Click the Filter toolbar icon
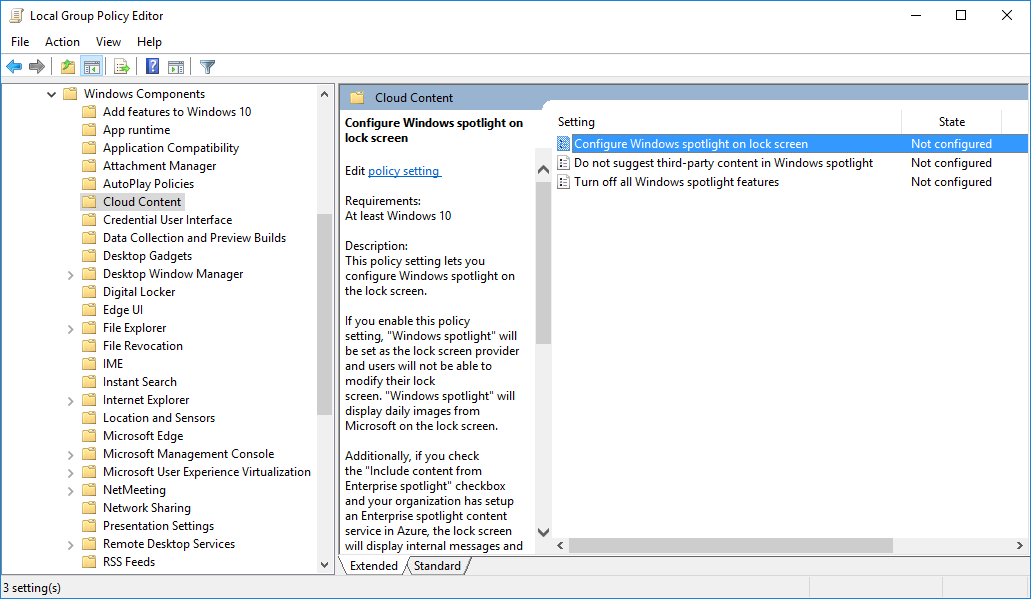Image resolution: width=1031 pixels, height=599 pixels. pos(207,66)
